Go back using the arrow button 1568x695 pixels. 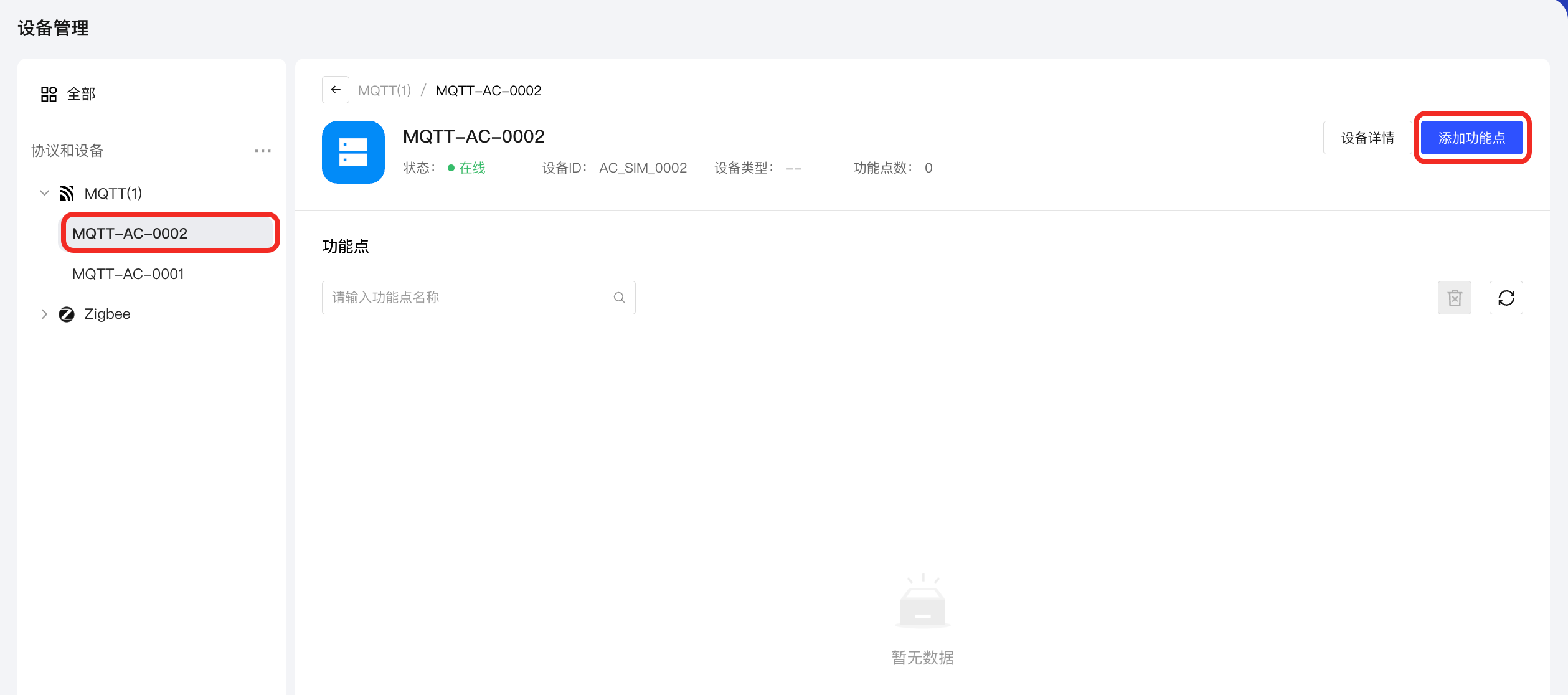[336, 90]
